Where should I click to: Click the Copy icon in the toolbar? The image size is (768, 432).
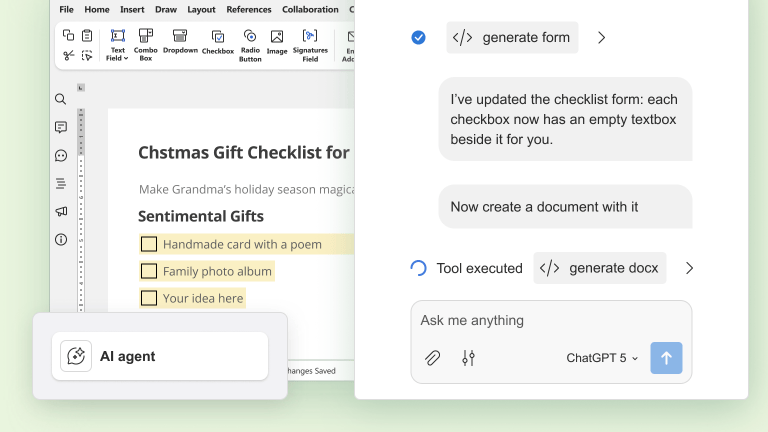[x=68, y=35]
